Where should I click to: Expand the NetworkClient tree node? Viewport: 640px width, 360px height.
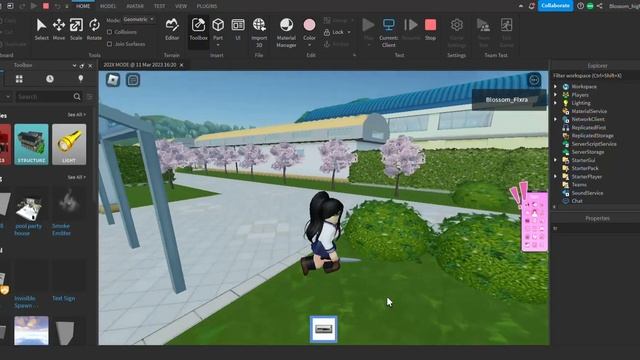[555, 119]
